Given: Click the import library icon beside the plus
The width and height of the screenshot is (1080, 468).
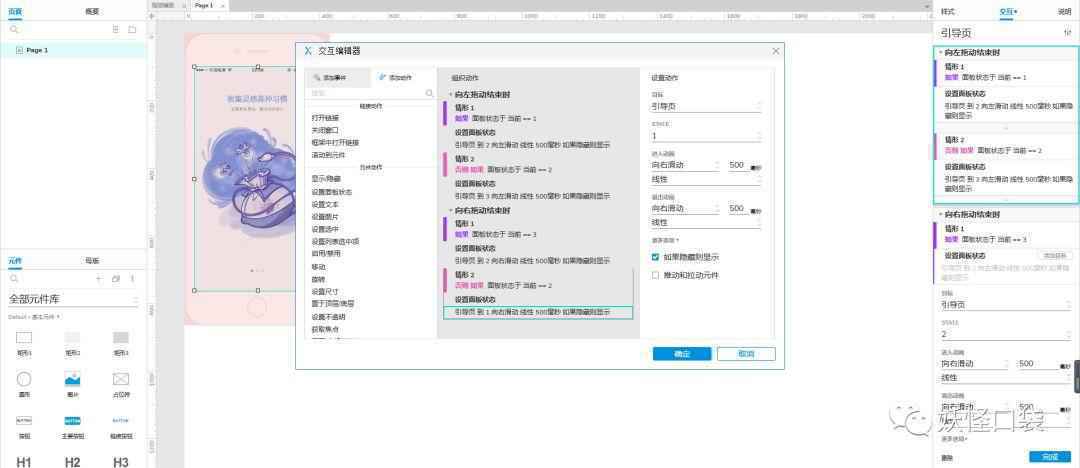Looking at the screenshot, I should click(116, 278).
